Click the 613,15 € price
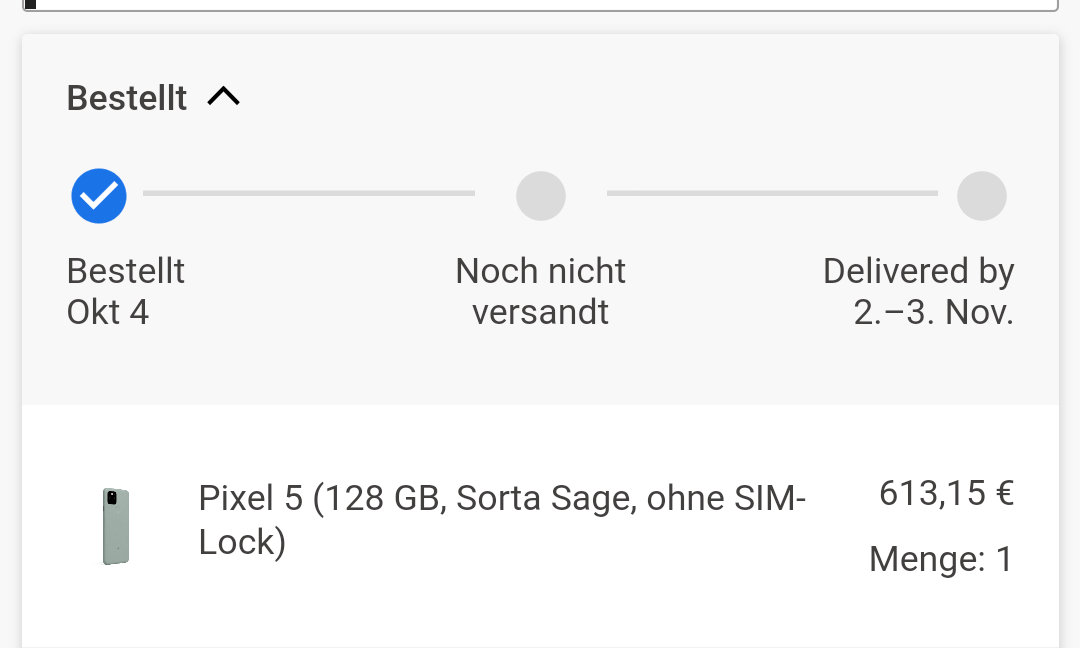 click(946, 493)
